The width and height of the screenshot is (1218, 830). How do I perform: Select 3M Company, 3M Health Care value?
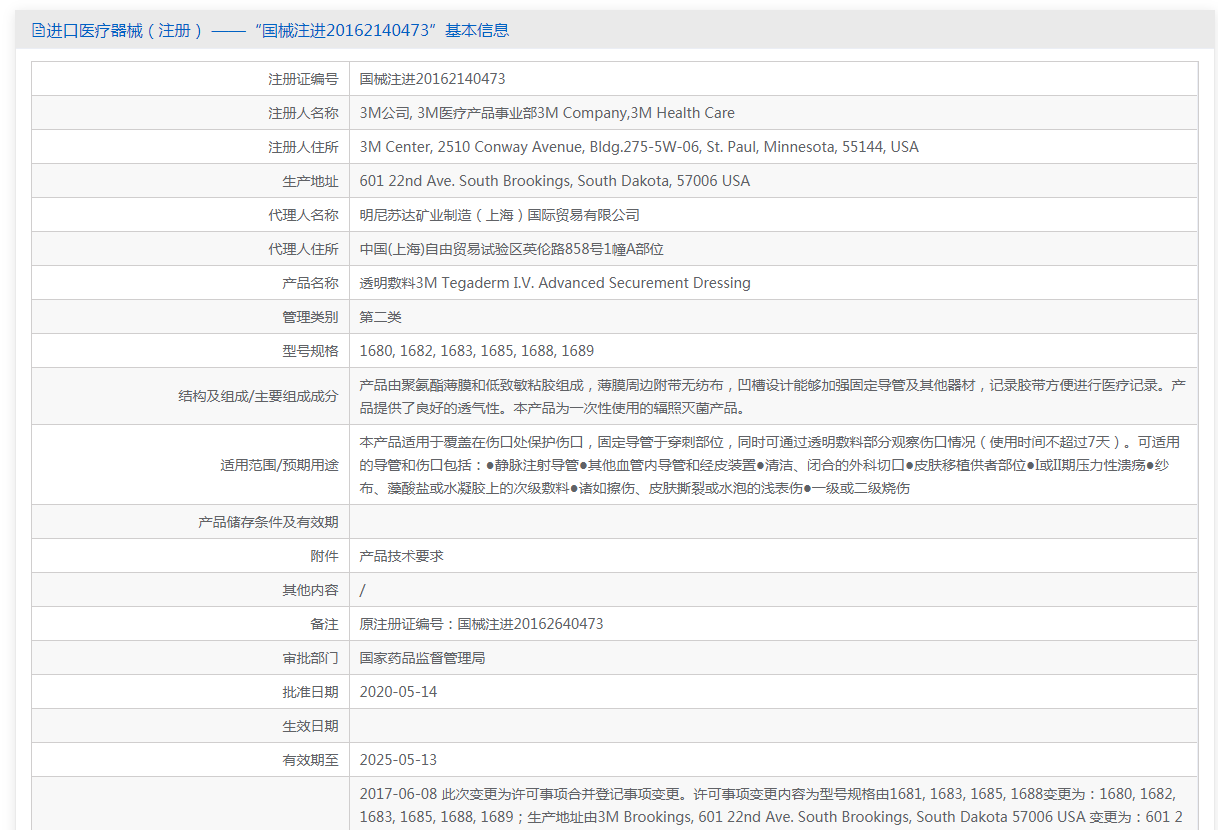[547, 113]
